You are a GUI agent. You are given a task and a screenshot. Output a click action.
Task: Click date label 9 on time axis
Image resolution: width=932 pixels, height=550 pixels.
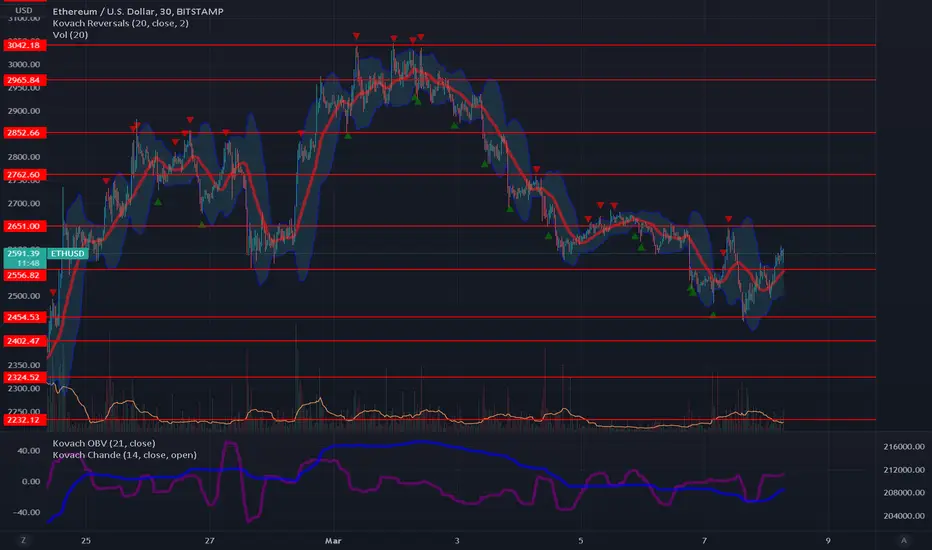pyautogui.click(x=828, y=541)
